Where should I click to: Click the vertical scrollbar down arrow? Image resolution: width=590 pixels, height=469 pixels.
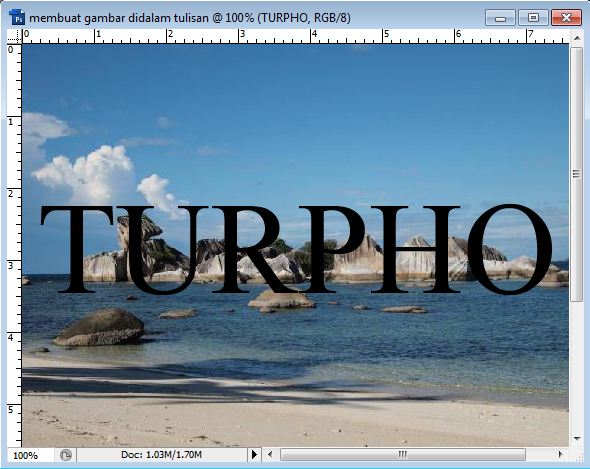(576, 439)
